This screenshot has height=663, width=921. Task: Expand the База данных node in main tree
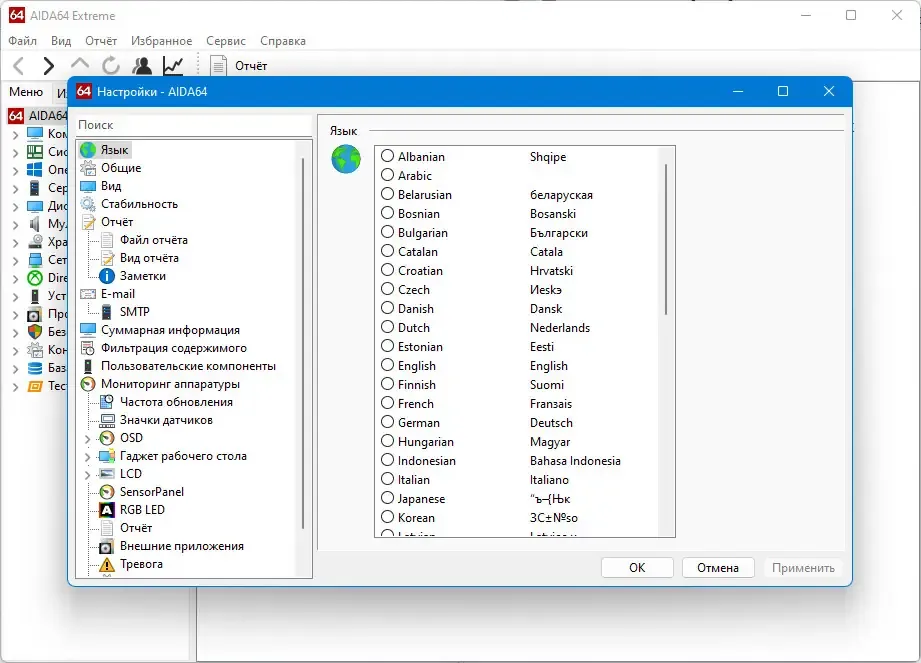click(x=15, y=369)
